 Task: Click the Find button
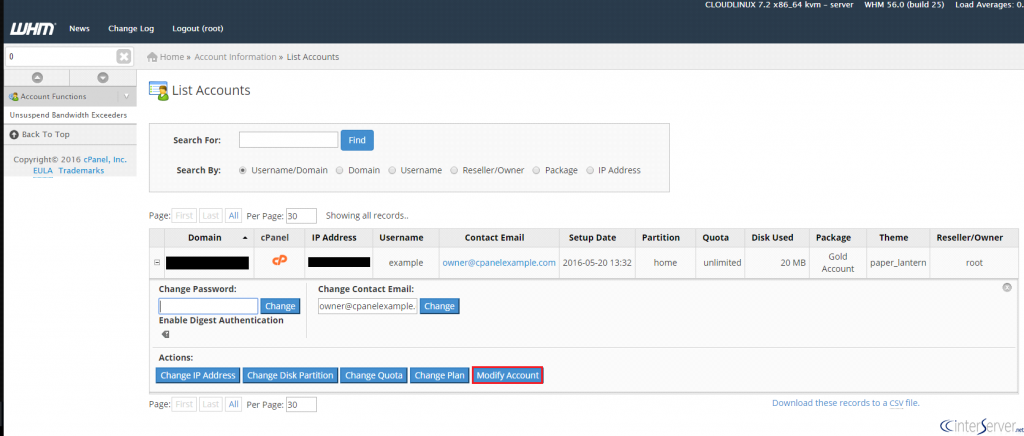pos(357,140)
